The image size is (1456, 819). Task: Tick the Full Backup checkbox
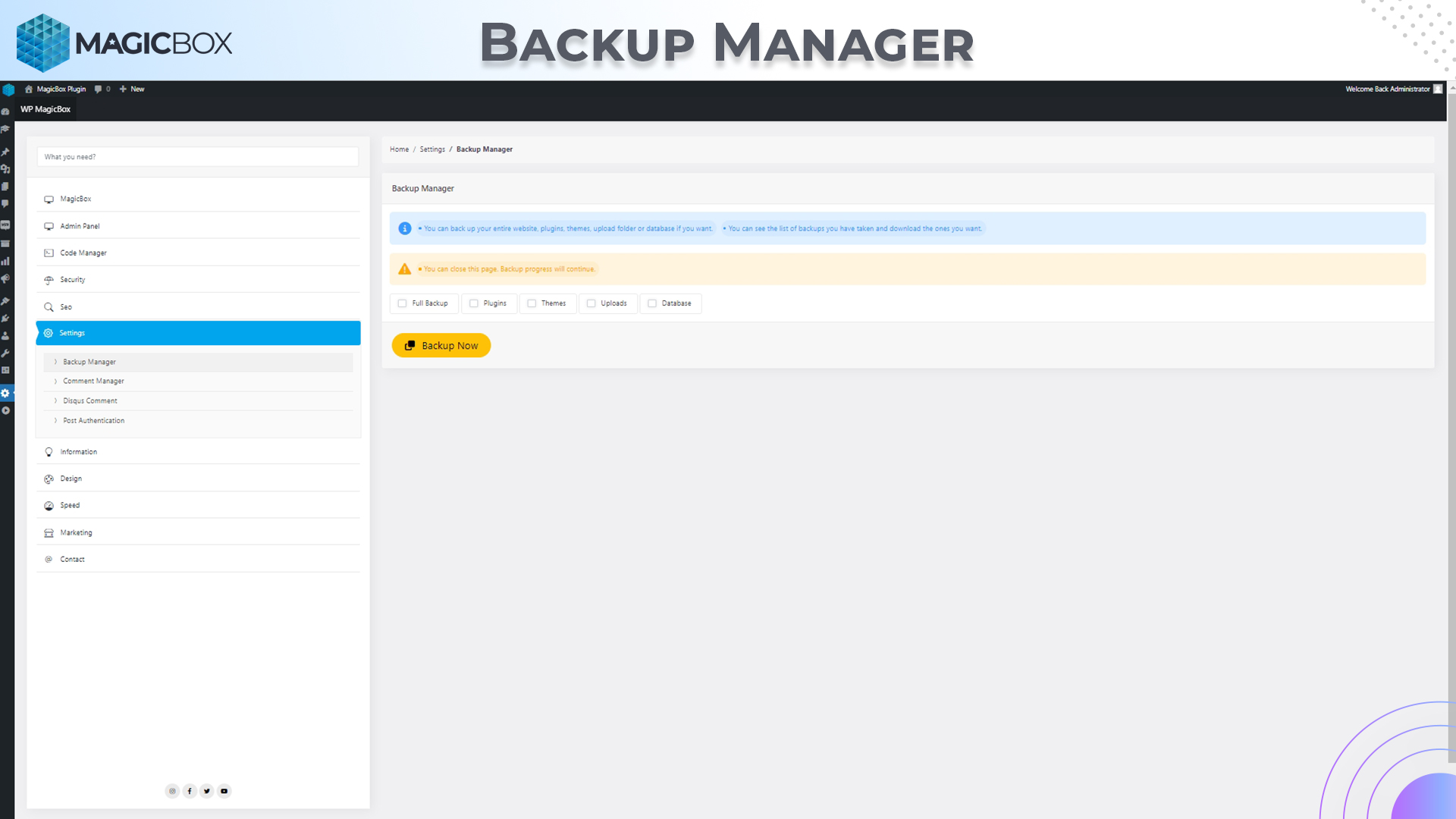(402, 303)
